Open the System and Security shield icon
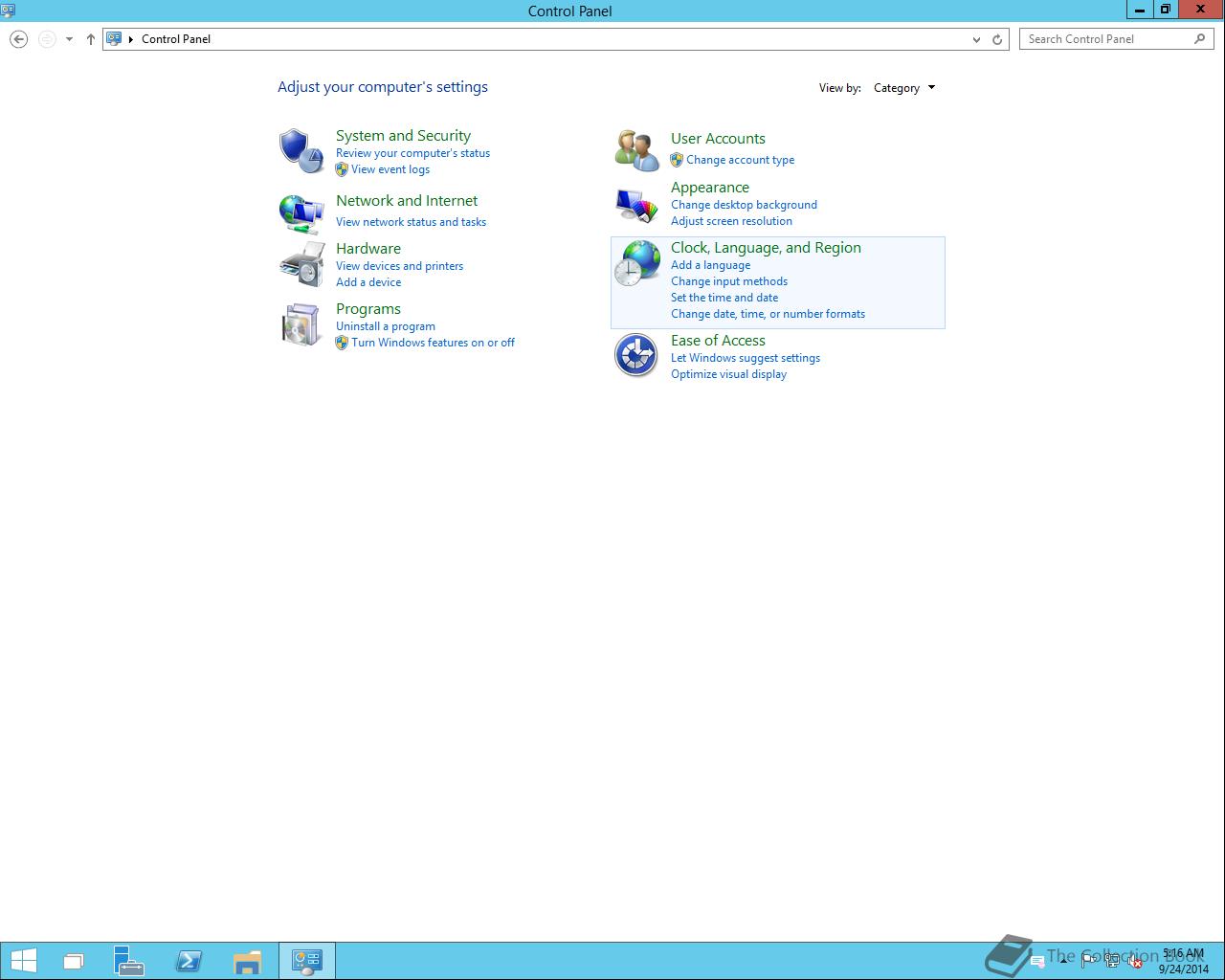Screen dimensions: 1225x980 click(x=301, y=151)
